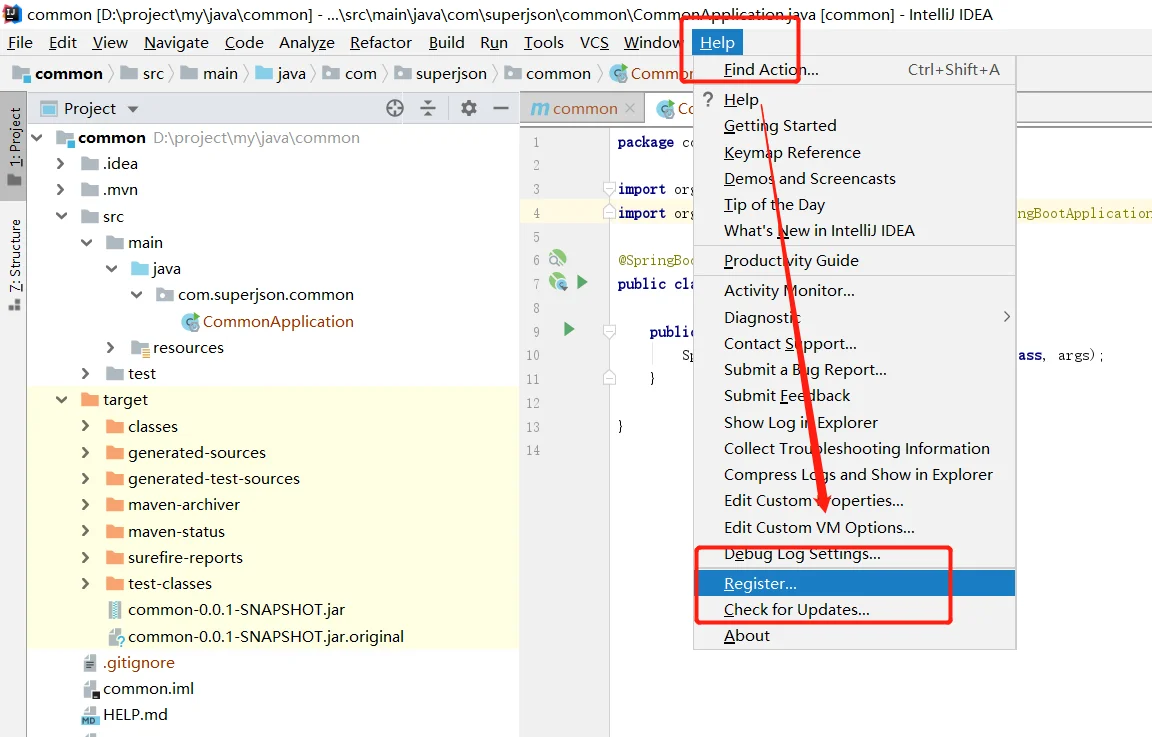Expand the generated-sources folder

tap(85, 452)
